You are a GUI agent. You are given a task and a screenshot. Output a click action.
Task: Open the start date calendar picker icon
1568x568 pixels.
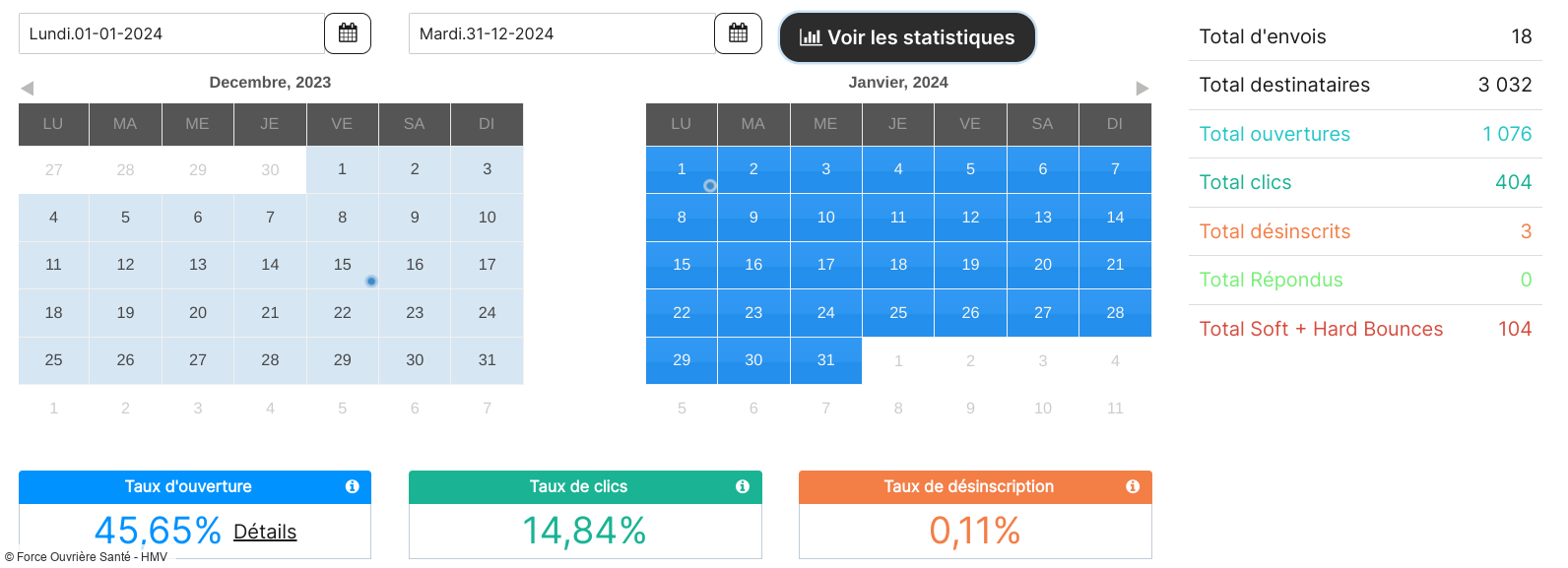(347, 32)
